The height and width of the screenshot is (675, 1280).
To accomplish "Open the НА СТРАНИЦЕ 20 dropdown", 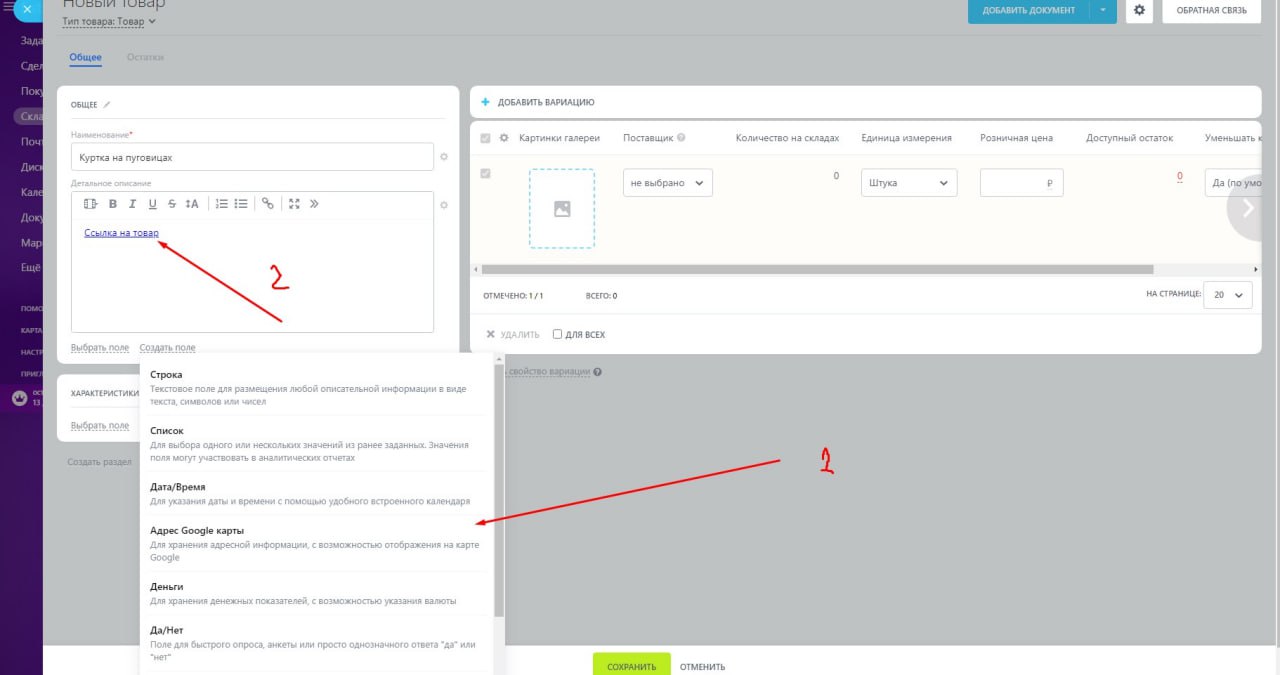I will 1228,295.
